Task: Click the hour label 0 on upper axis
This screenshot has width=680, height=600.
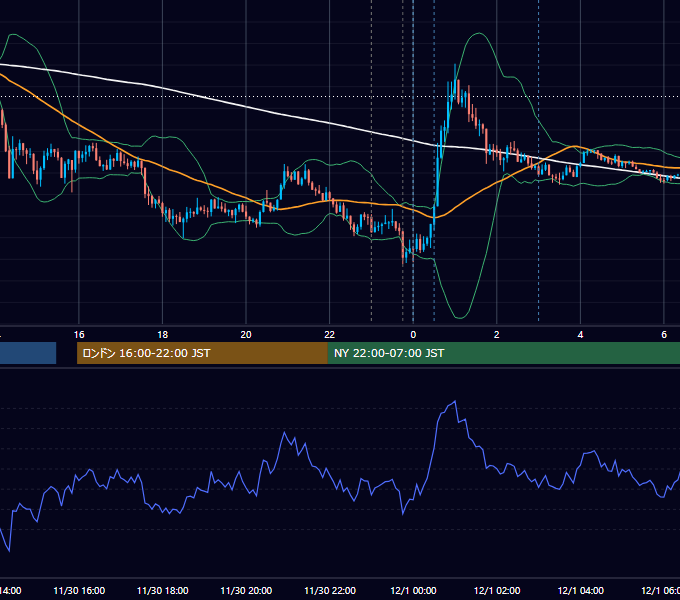Action: pyautogui.click(x=413, y=335)
